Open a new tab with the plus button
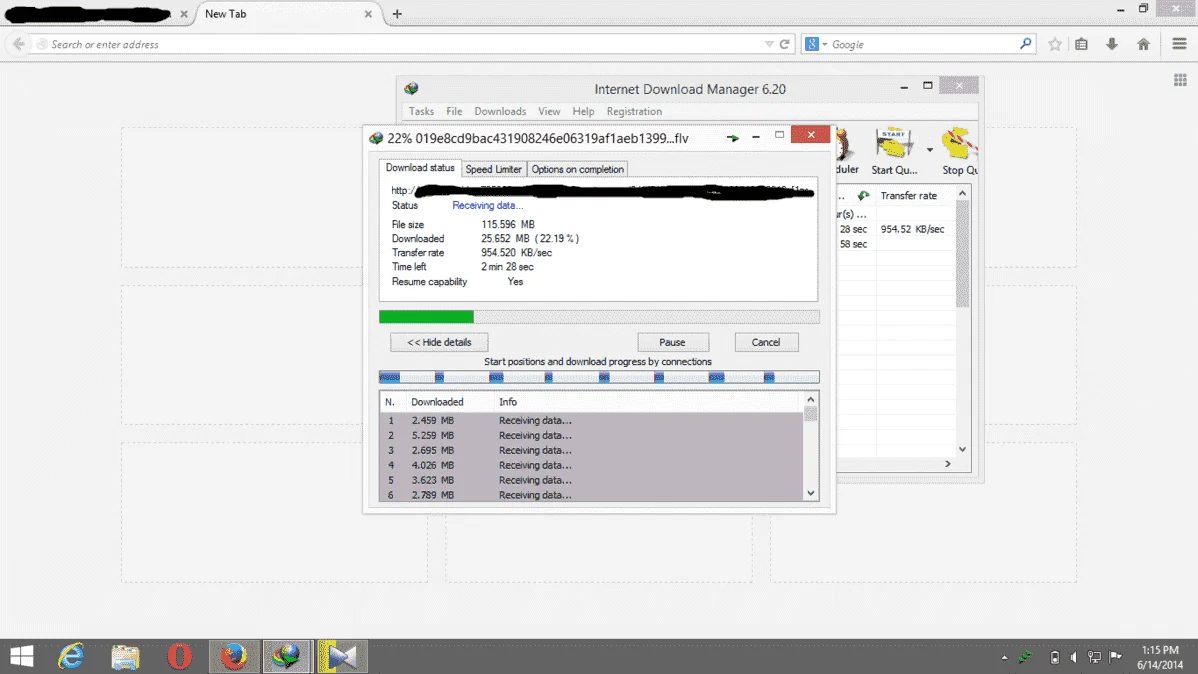The height and width of the screenshot is (674, 1198). [397, 14]
